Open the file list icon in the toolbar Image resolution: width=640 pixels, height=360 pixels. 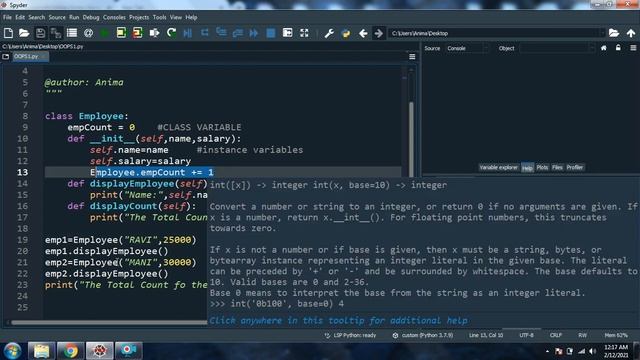tap(72, 33)
